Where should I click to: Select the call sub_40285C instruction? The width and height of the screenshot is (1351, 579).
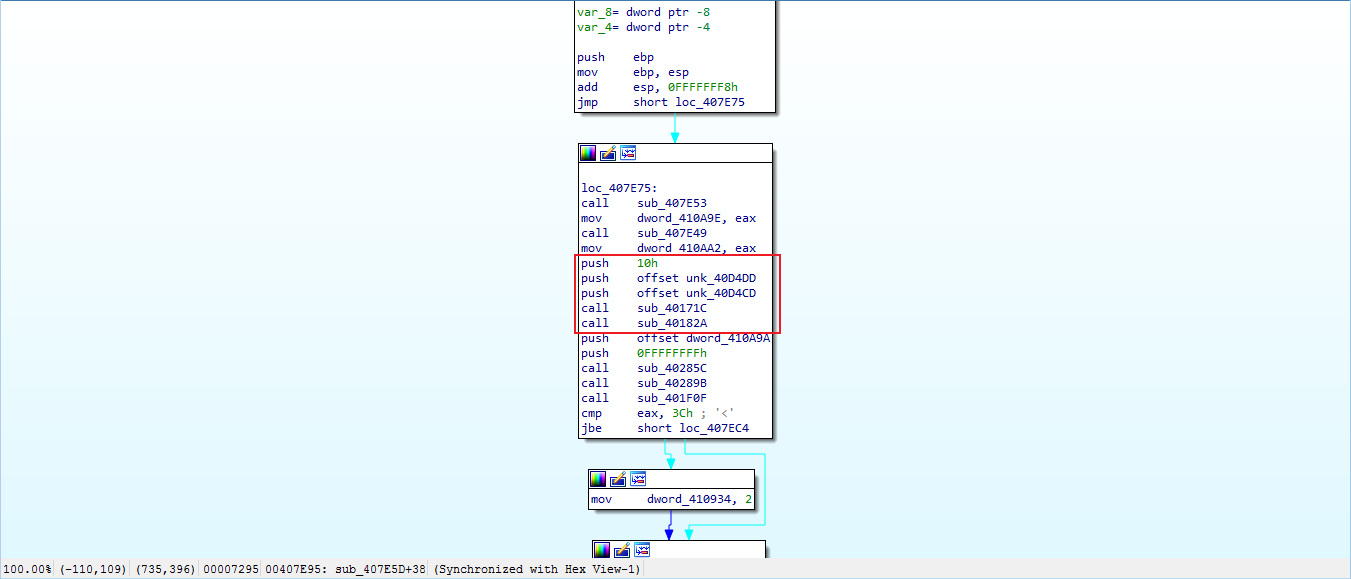643,368
